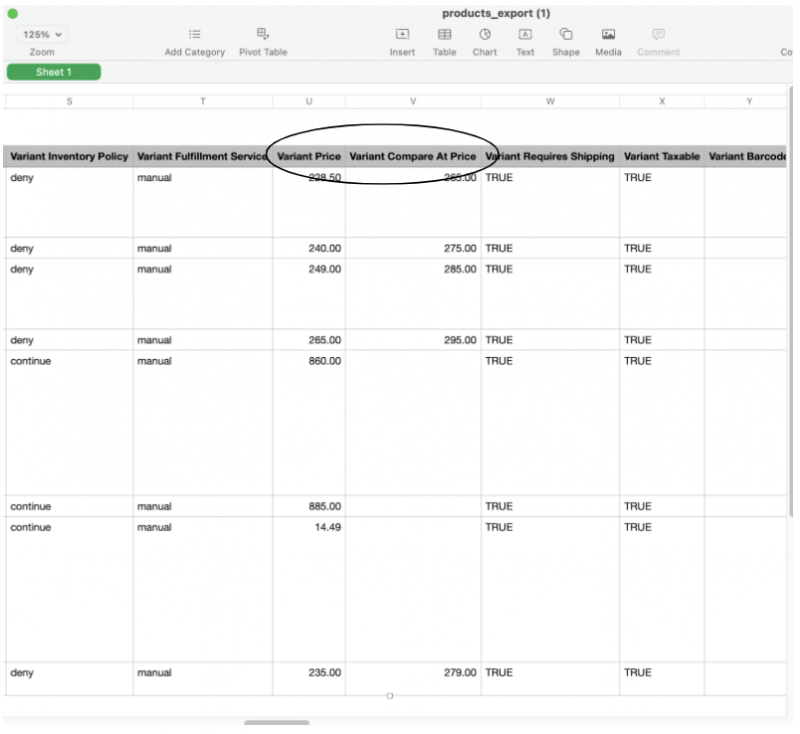Open the Media insert menu

pos(608,35)
